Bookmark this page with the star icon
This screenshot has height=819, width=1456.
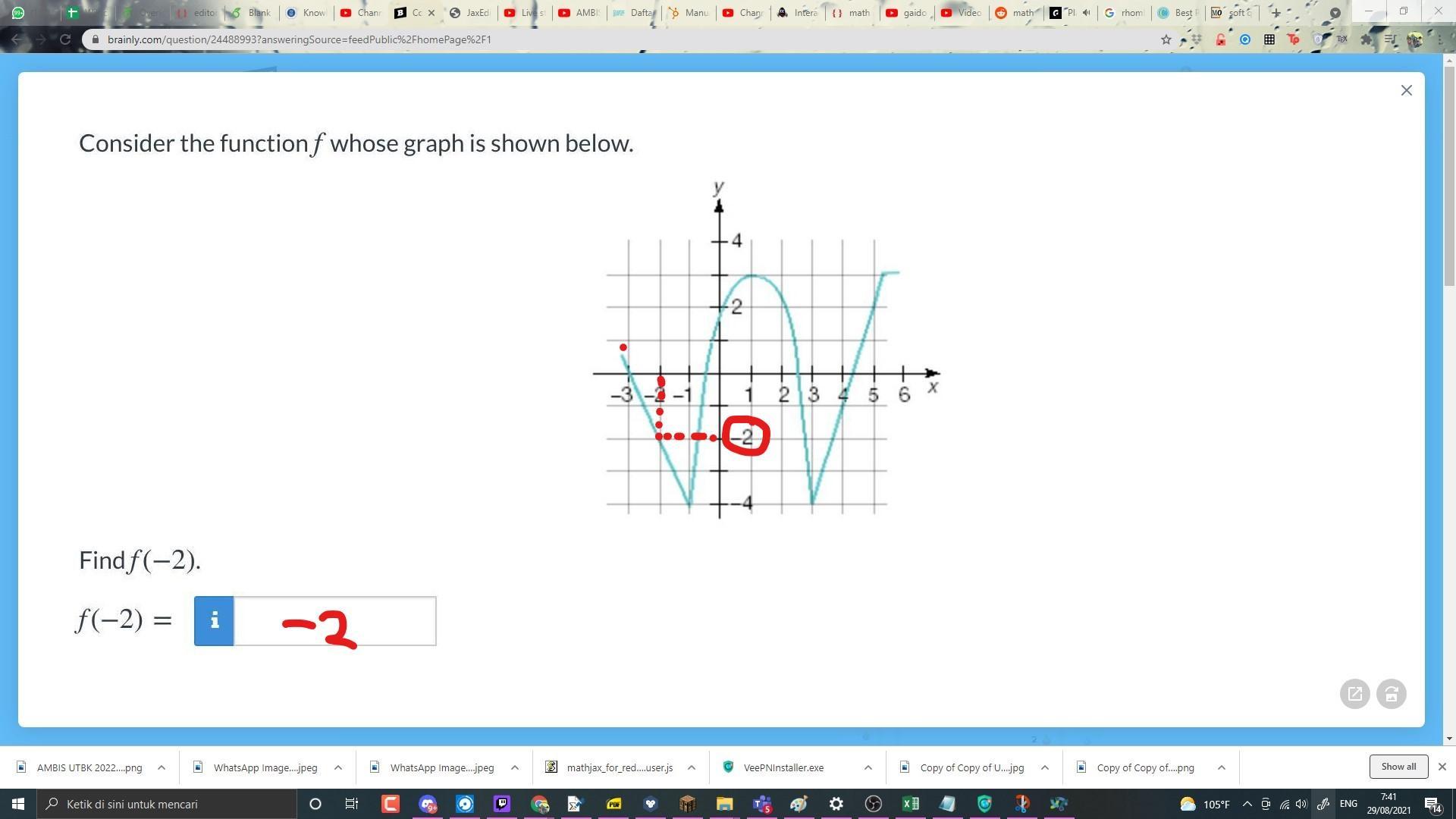(x=1166, y=39)
